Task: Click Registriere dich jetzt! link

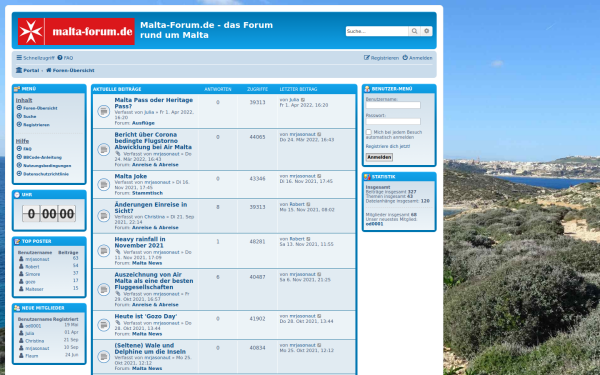Action: 388,146
